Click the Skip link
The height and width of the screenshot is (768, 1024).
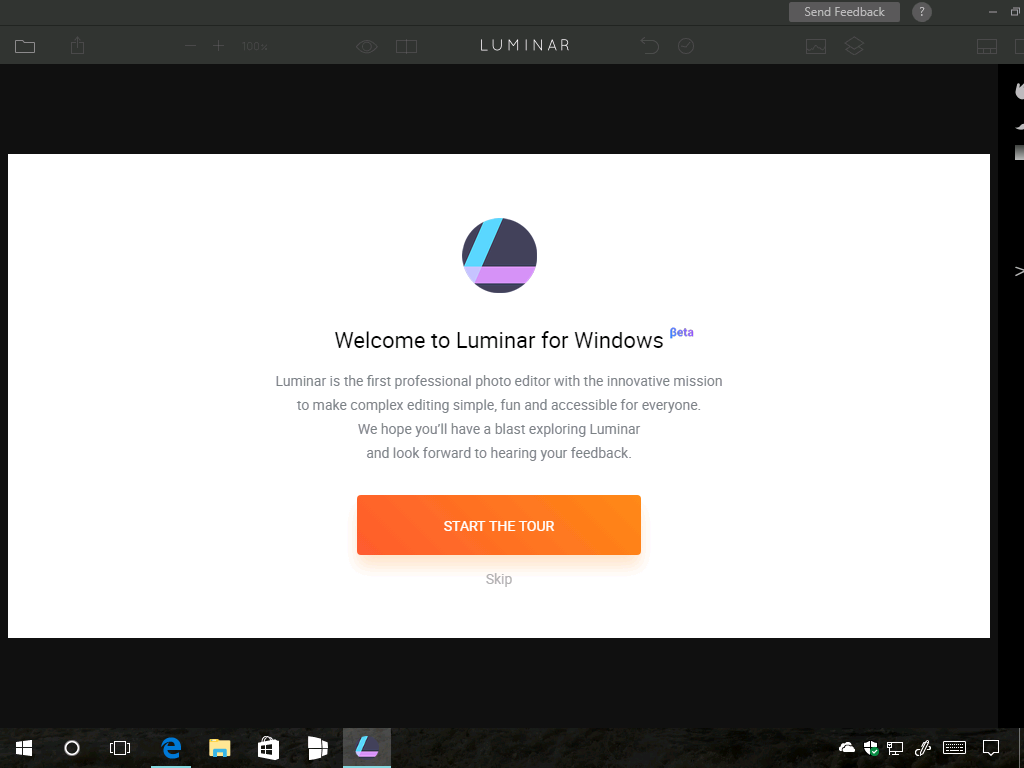point(499,579)
